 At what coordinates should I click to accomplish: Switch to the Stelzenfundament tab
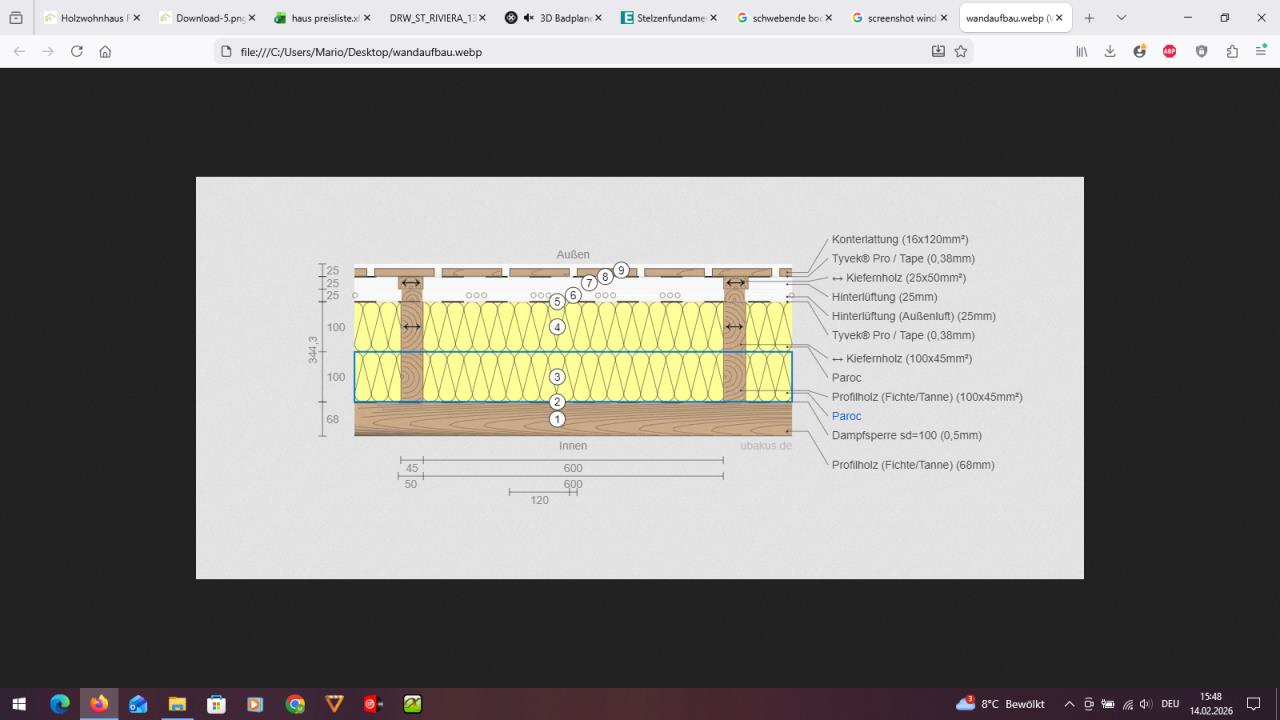click(x=670, y=18)
